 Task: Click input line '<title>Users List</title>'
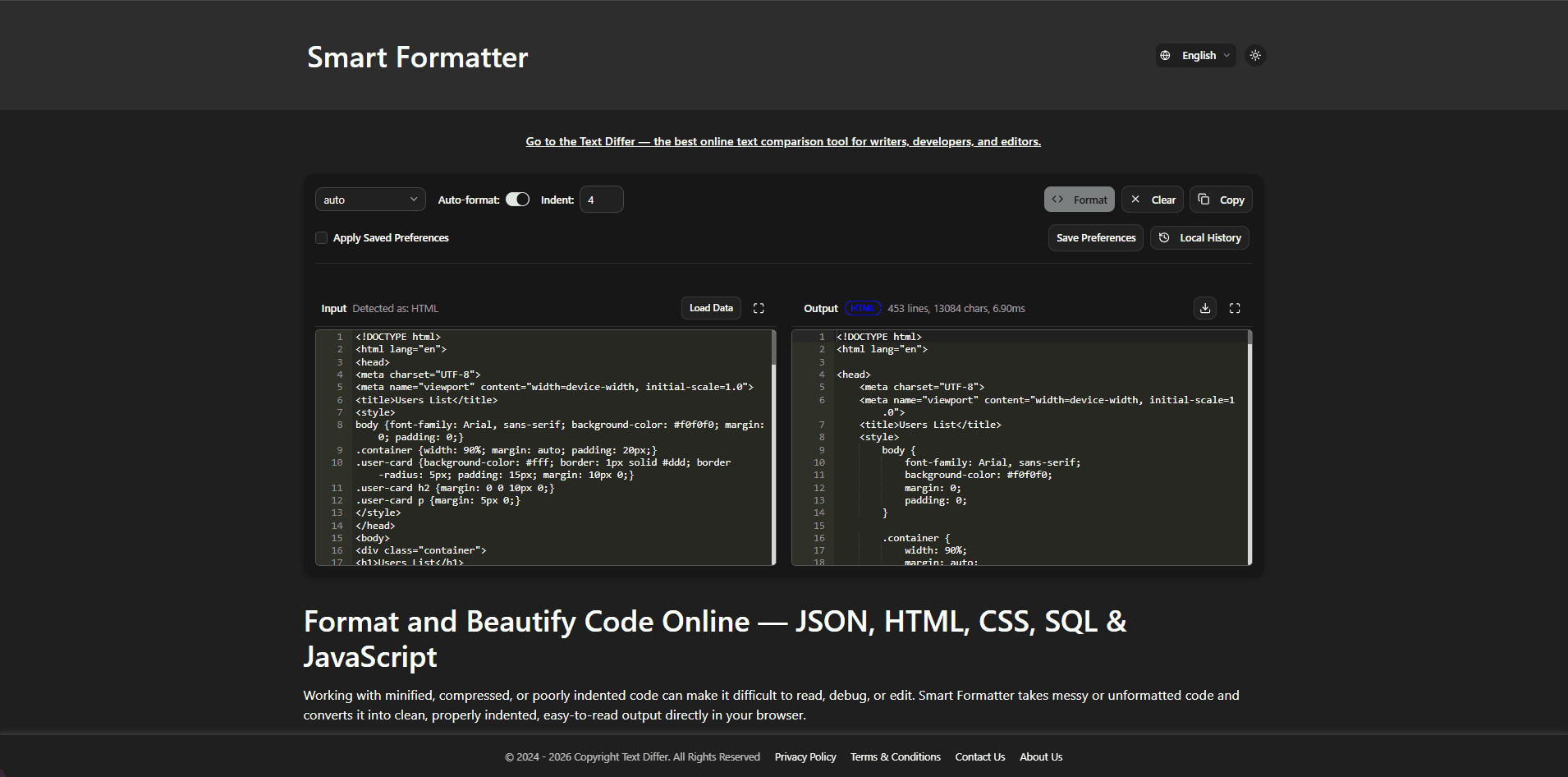pos(426,400)
